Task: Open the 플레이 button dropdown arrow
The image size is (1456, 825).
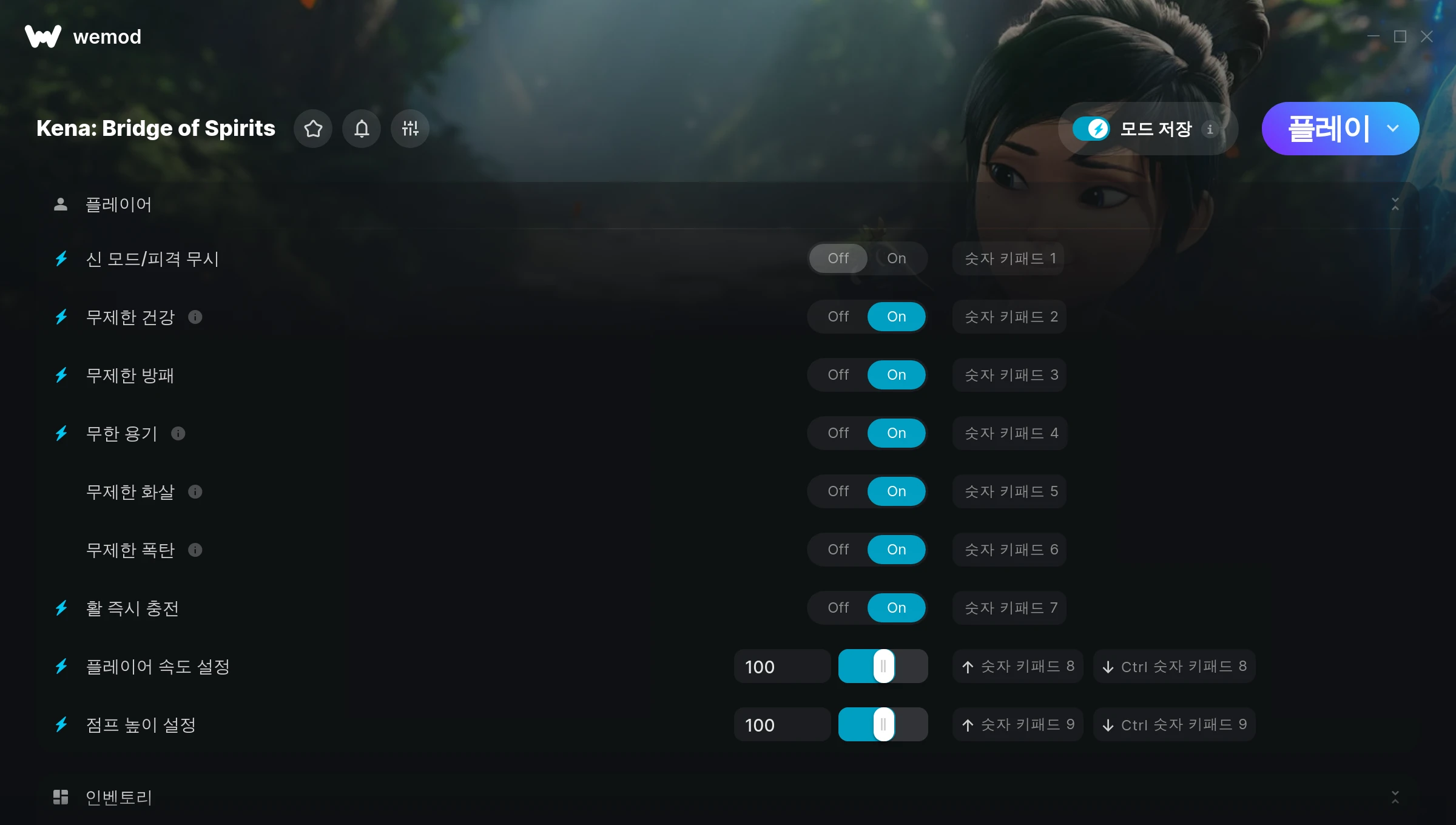Action: click(1393, 129)
